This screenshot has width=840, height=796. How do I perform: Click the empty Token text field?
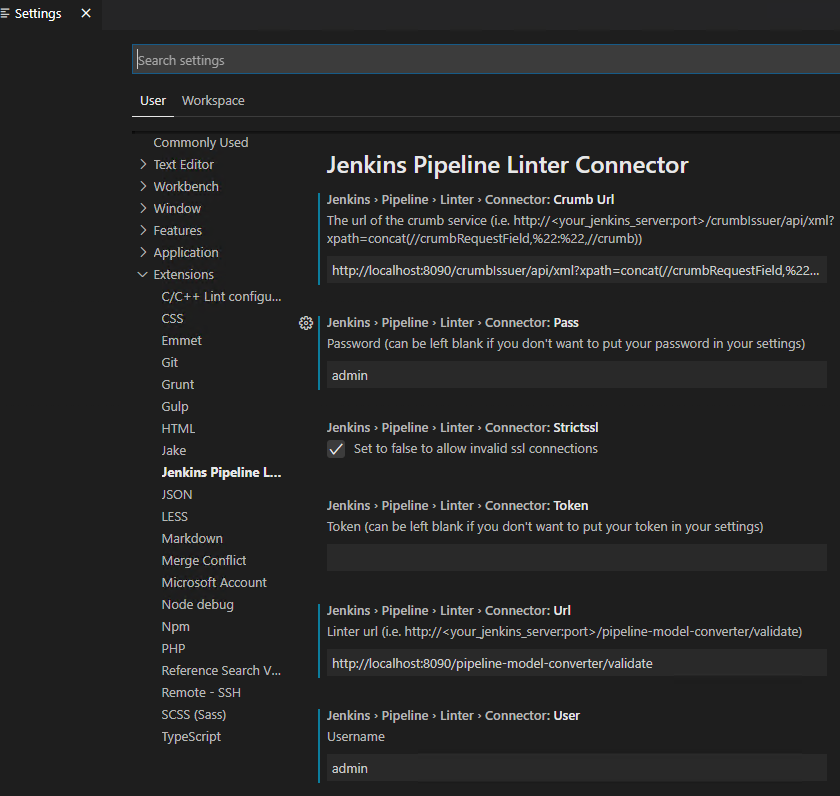pos(576,558)
